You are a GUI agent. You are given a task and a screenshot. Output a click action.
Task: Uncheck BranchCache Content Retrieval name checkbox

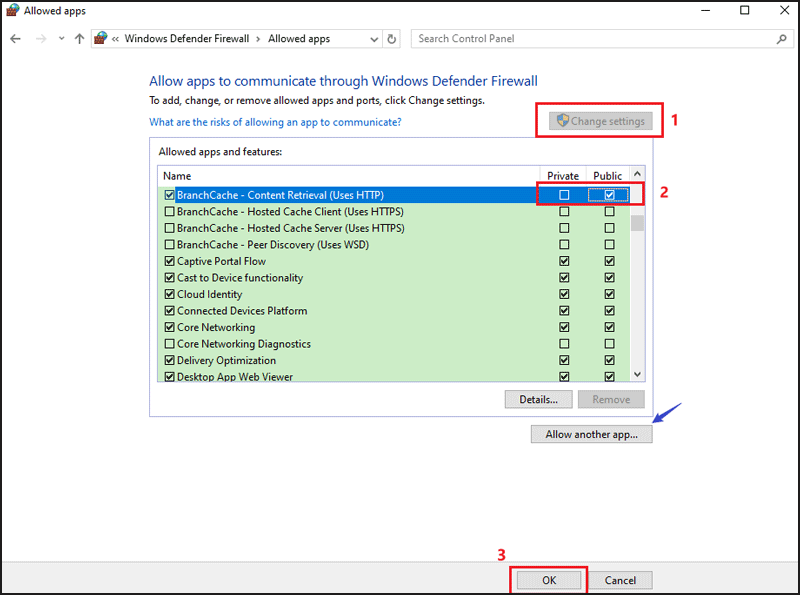[x=169, y=195]
